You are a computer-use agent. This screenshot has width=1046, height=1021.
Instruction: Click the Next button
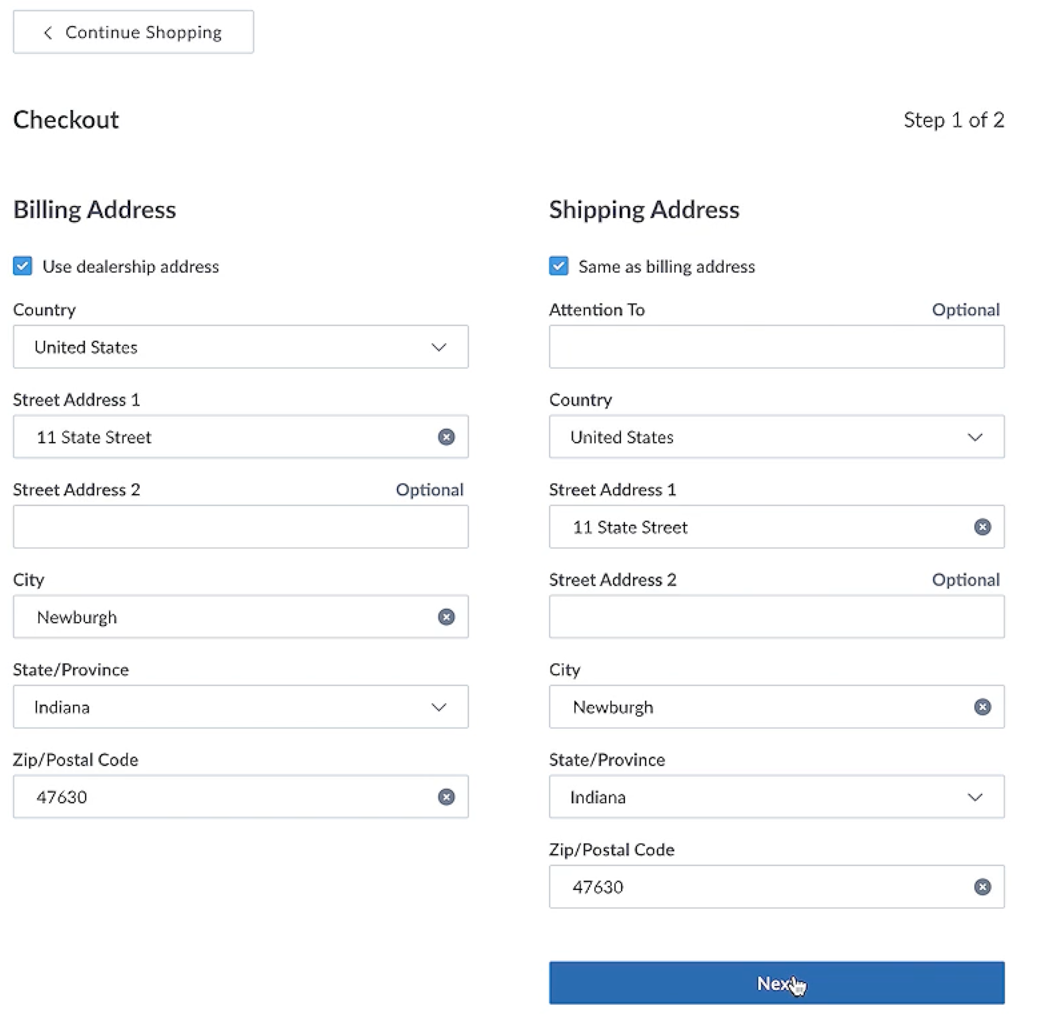coord(776,982)
